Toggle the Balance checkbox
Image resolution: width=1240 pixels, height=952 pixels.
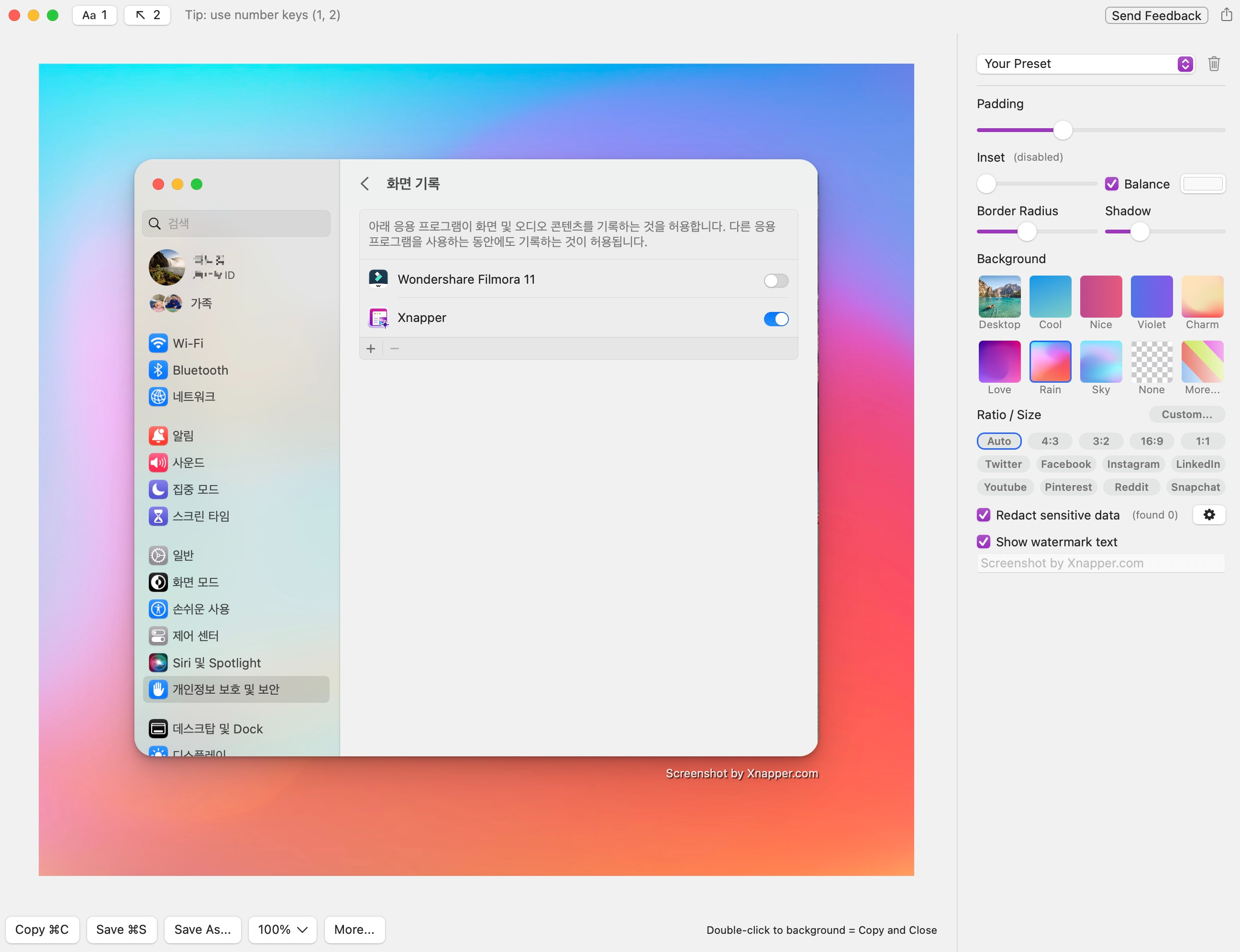(x=1111, y=184)
